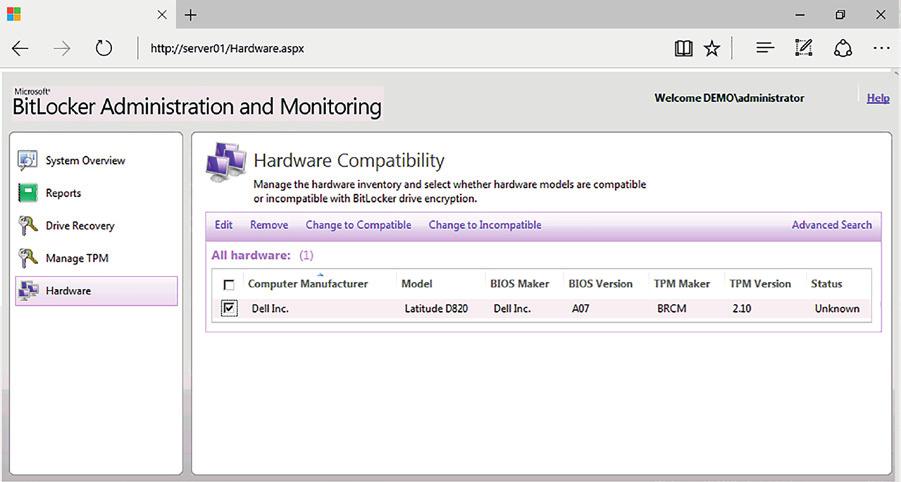Click Change to Incompatible
Image resolution: width=901 pixels, height=482 pixels.
485,225
